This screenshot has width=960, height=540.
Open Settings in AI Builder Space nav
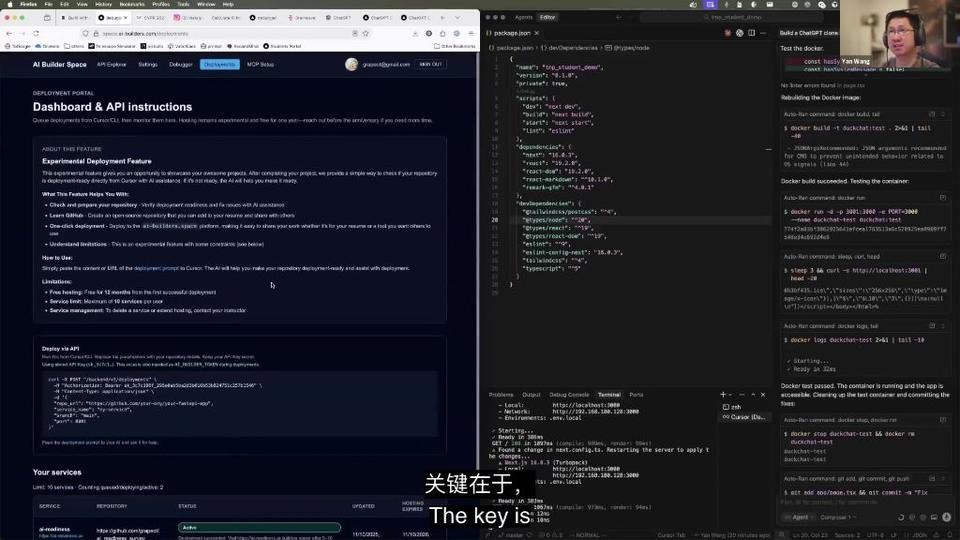148,64
